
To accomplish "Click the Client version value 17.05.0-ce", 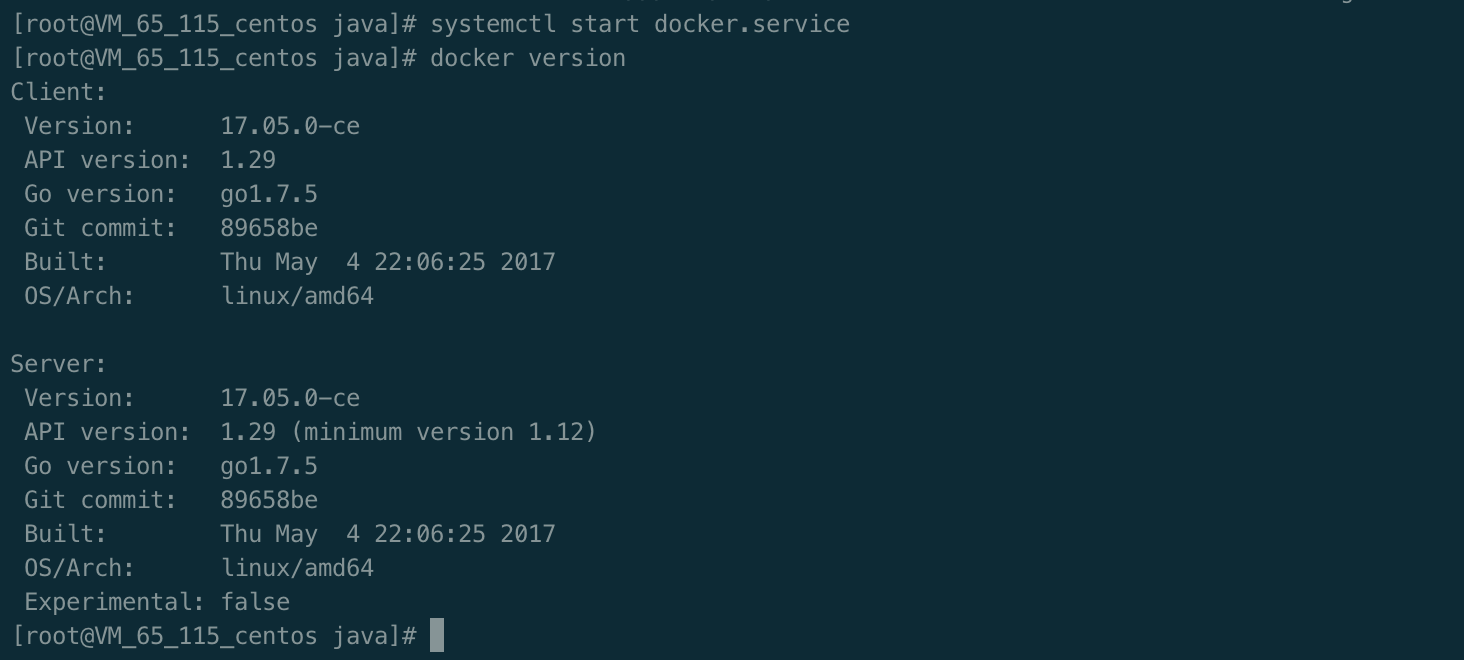I will tap(290, 126).
